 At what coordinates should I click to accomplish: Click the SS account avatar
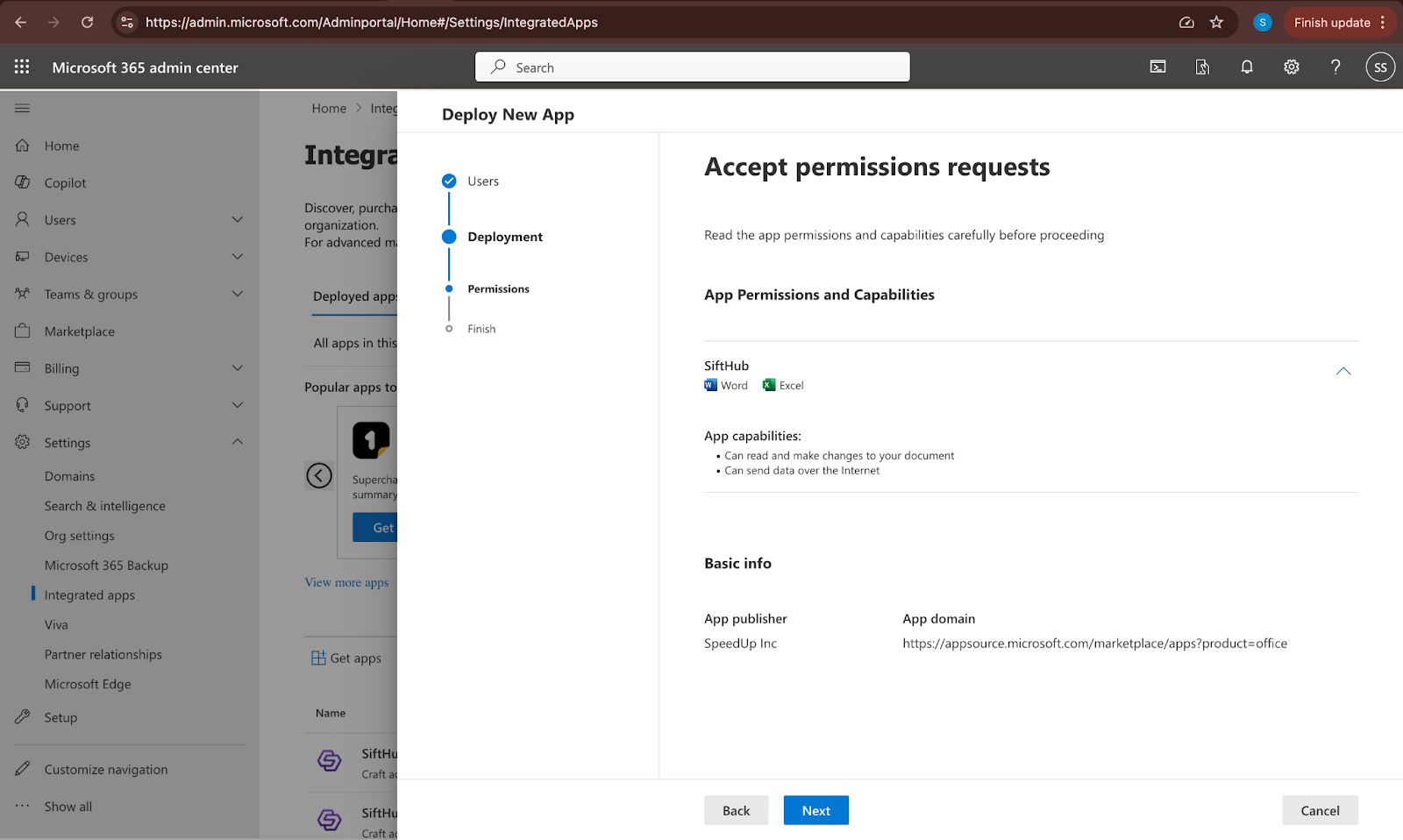coord(1379,67)
